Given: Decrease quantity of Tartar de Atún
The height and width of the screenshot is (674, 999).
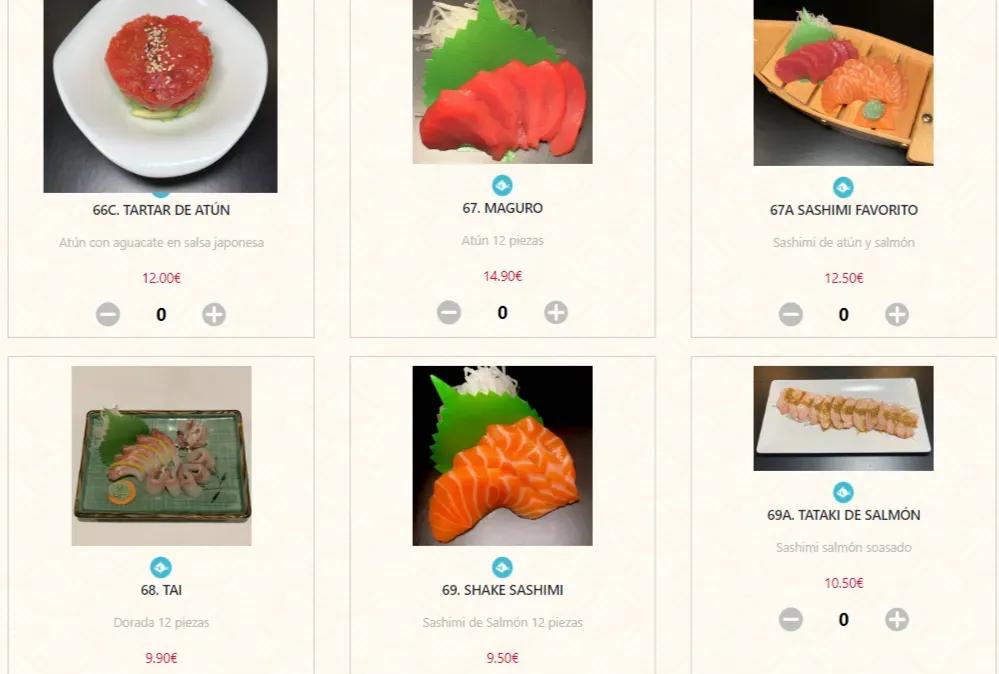Looking at the screenshot, I should tap(108, 314).
